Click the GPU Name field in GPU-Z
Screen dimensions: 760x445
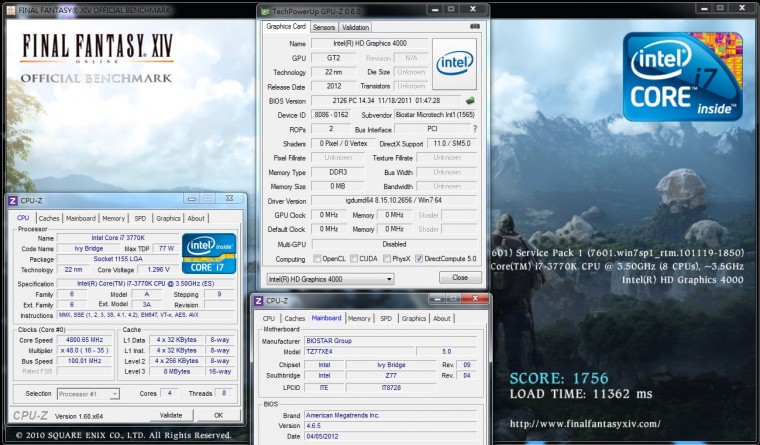pyautogui.click(x=367, y=44)
